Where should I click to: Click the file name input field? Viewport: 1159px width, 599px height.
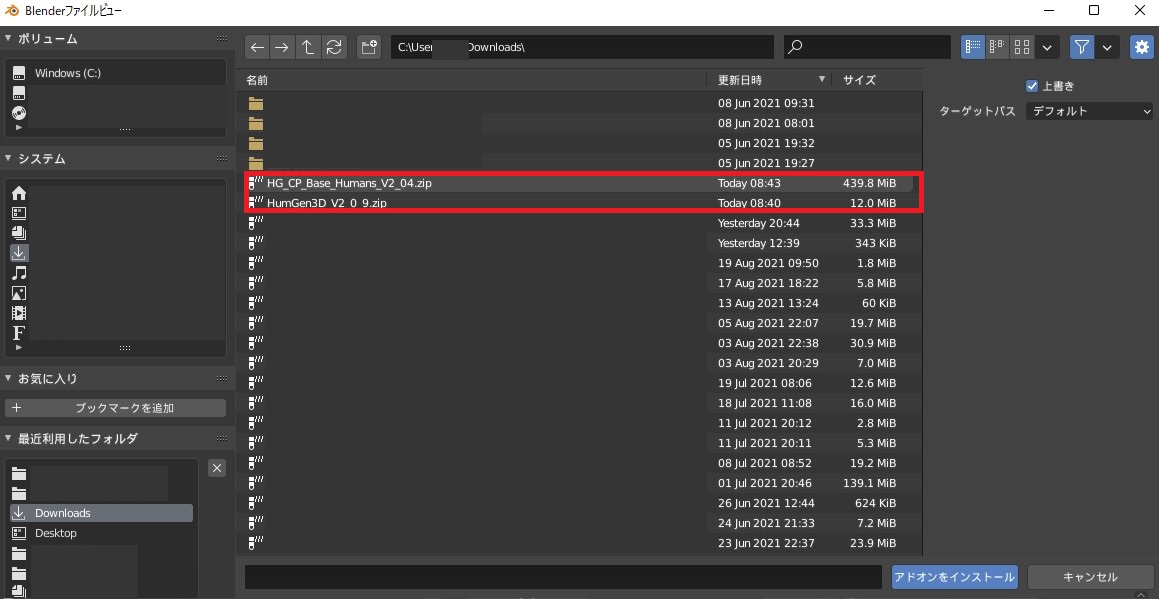(x=563, y=577)
